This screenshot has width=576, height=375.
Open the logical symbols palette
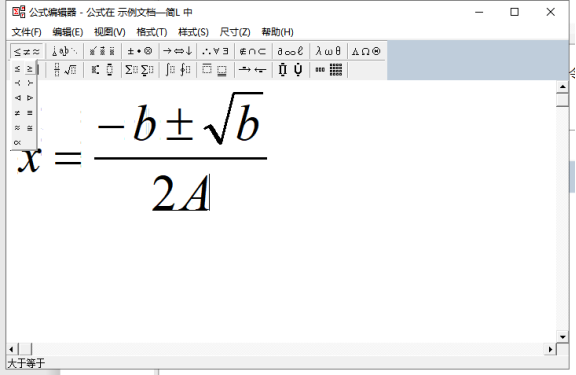pyautogui.click(x=215, y=51)
